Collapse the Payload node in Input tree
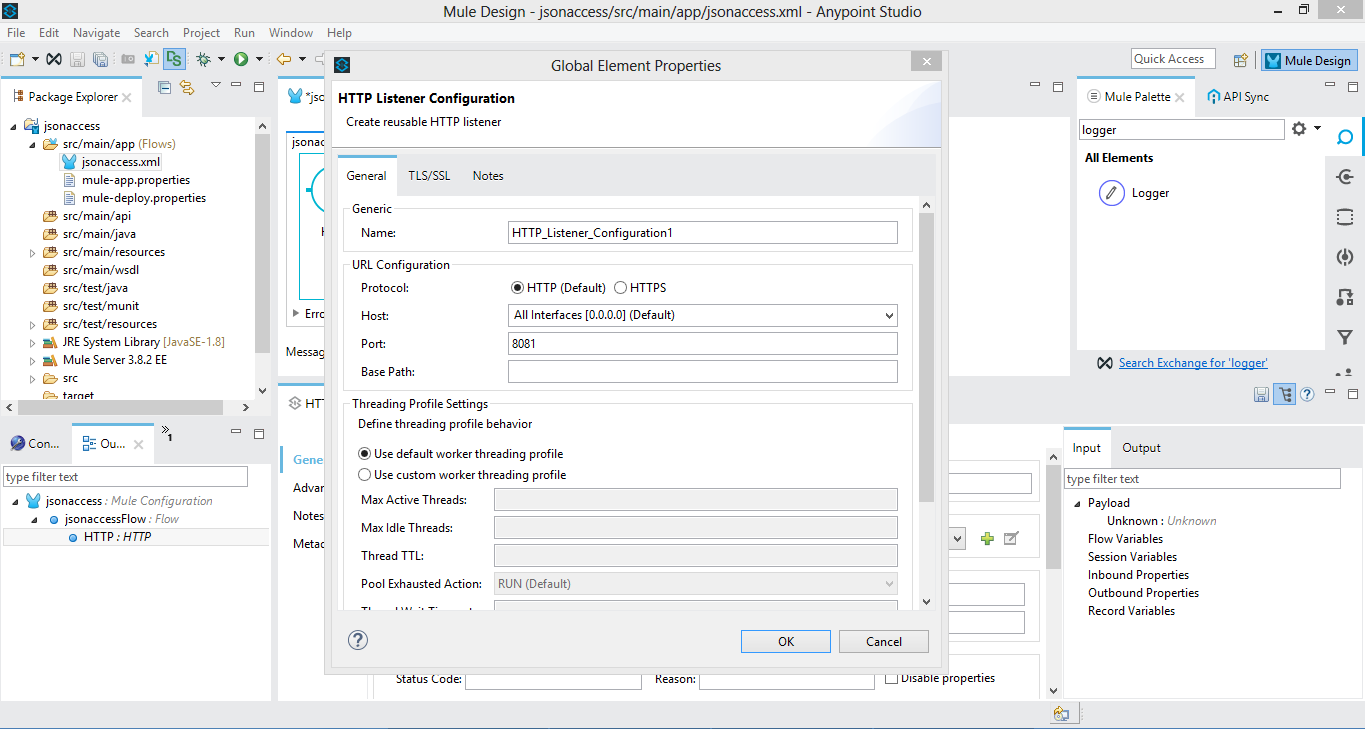 (x=1078, y=503)
